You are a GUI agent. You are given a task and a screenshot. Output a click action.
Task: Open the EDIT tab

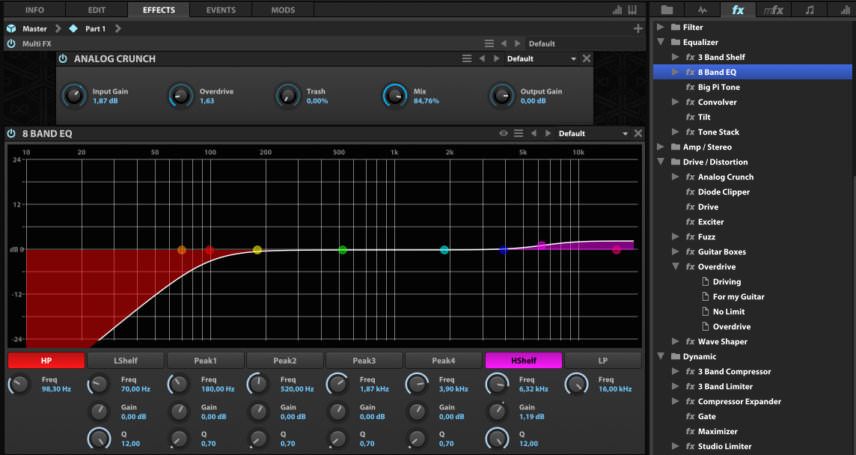click(97, 10)
